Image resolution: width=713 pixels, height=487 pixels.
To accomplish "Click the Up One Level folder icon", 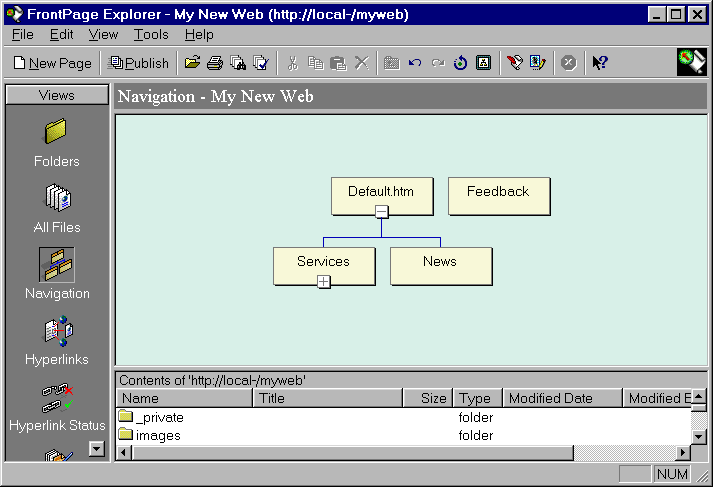I will [392, 63].
